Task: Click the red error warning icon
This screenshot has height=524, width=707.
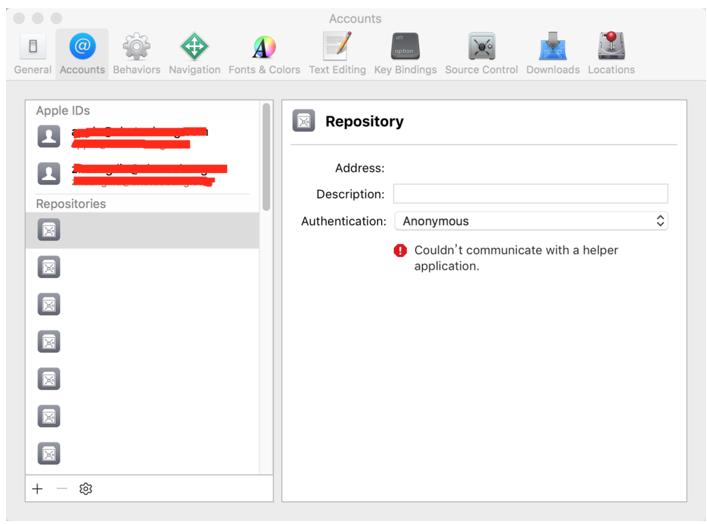Action: tap(400, 250)
